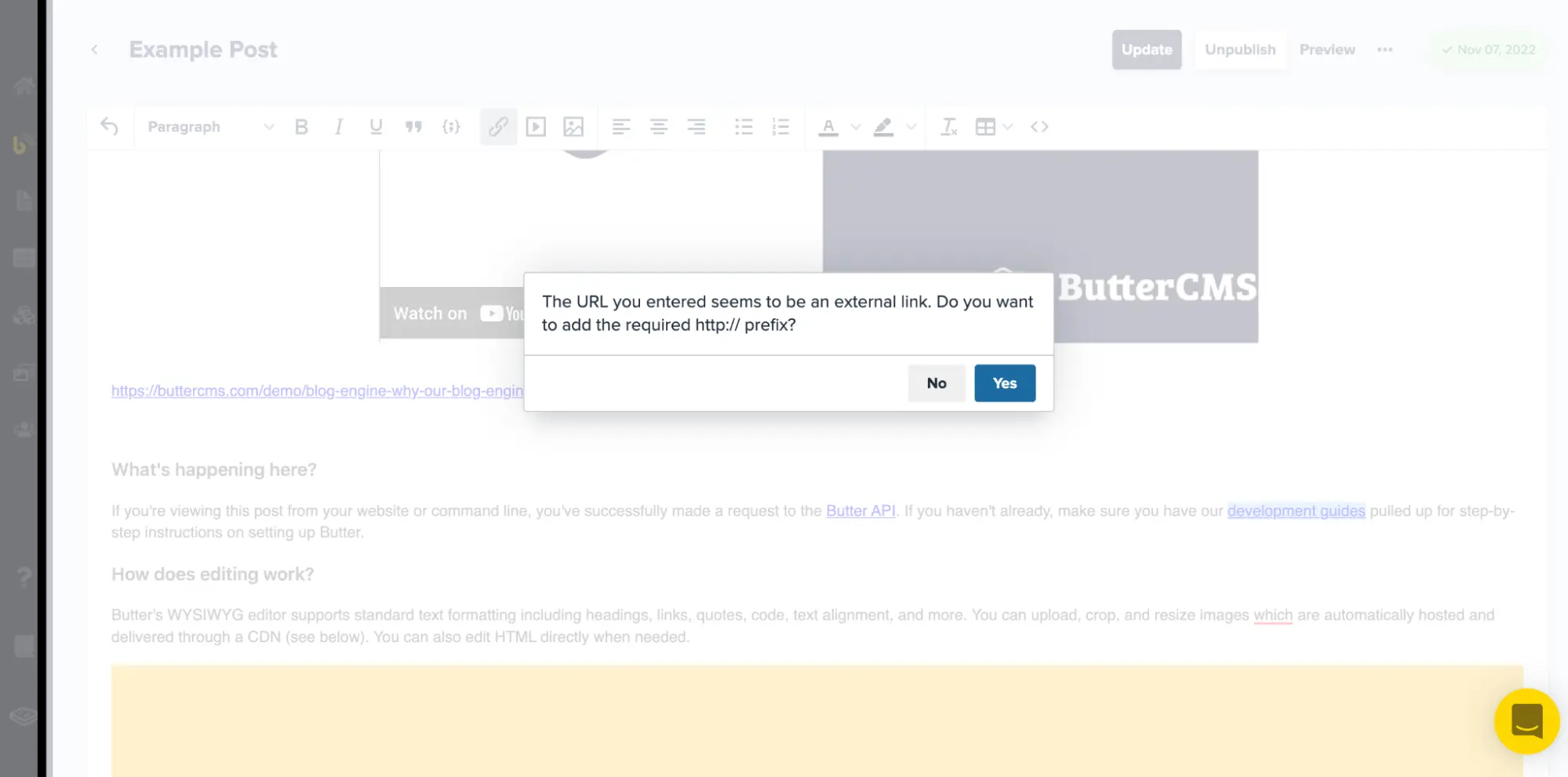1568x777 pixels.
Task: Open the development guides link
Action: point(1296,510)
